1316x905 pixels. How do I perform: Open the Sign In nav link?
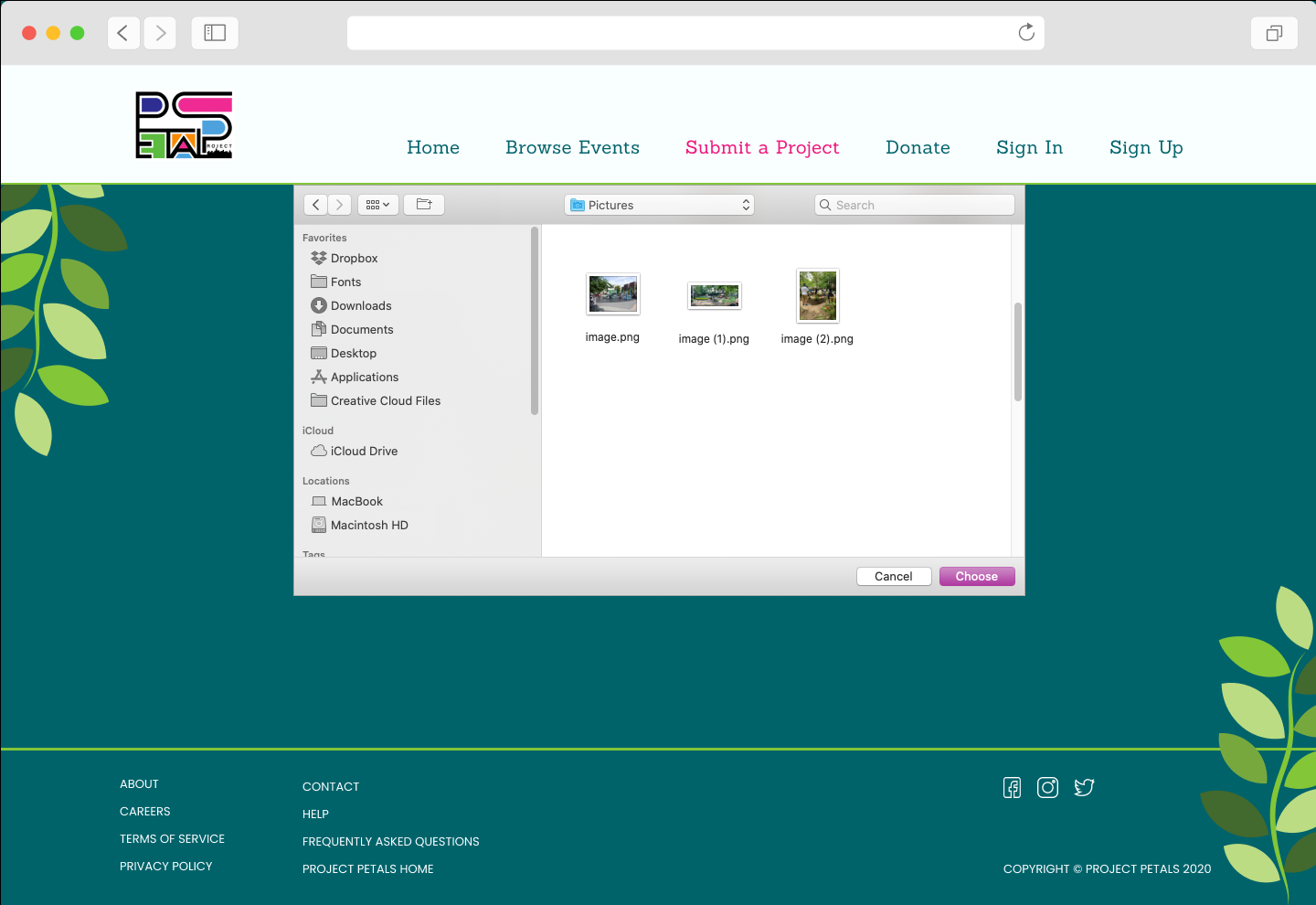(x=1030, y=148)
